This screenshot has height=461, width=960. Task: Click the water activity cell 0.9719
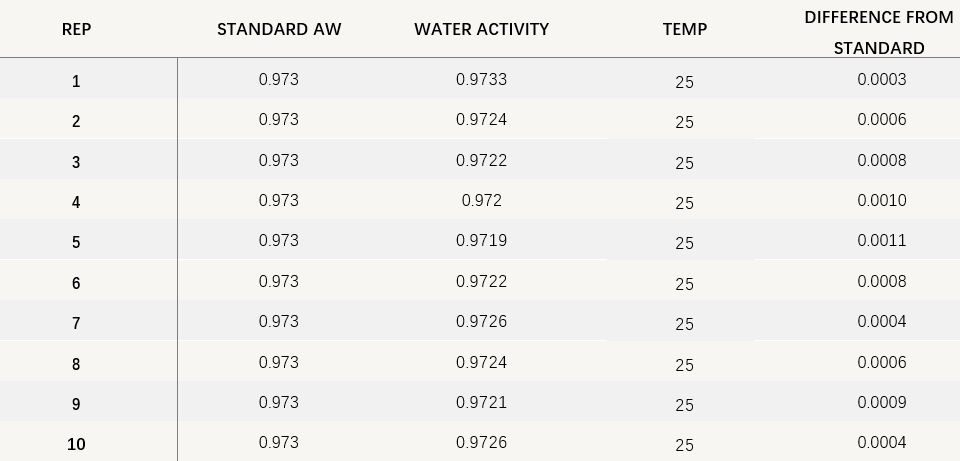[x=481, y=241]
